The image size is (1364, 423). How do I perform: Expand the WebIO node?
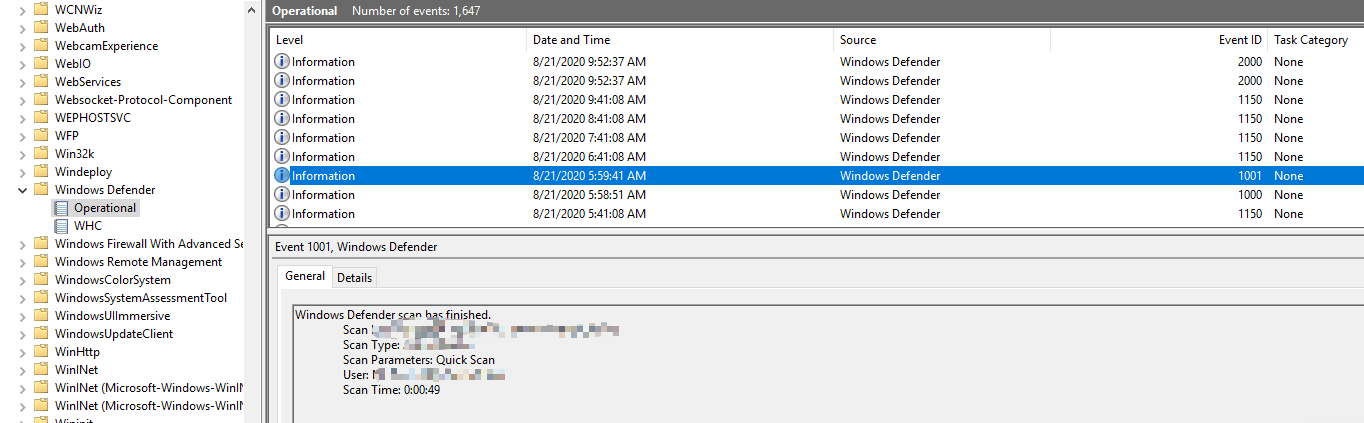pyautogui.click(x=22, y=64)
